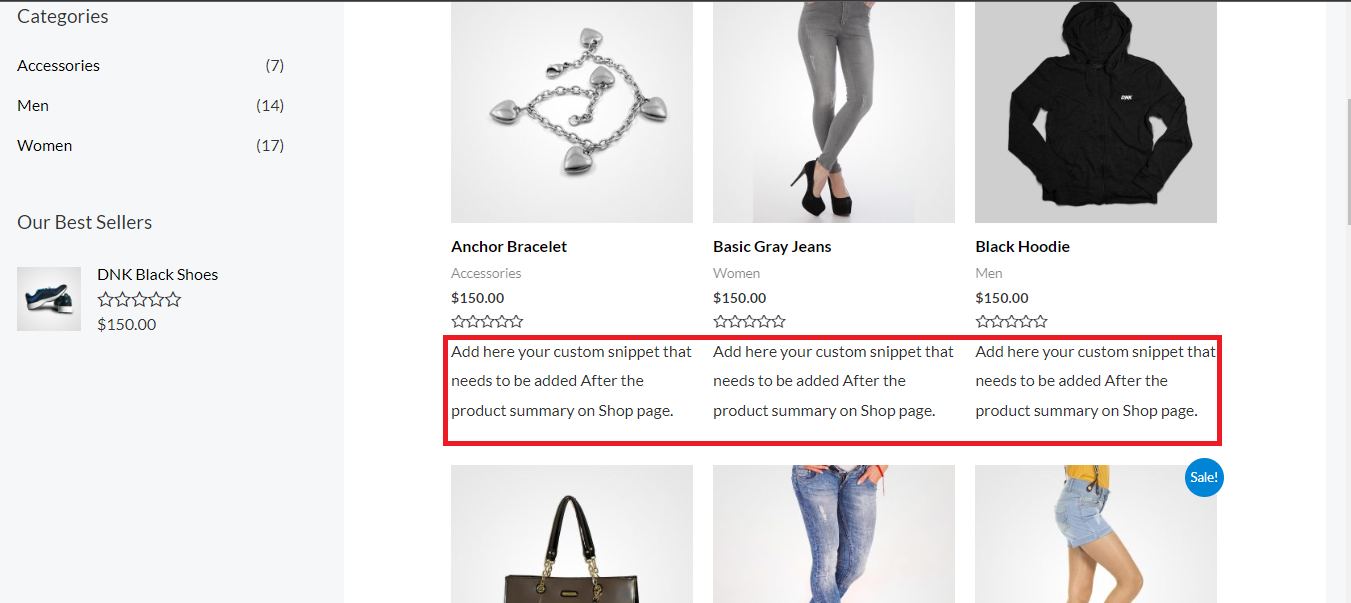
Task: Click the blue Sale! badge
Action: click(x=1204, y=477)
